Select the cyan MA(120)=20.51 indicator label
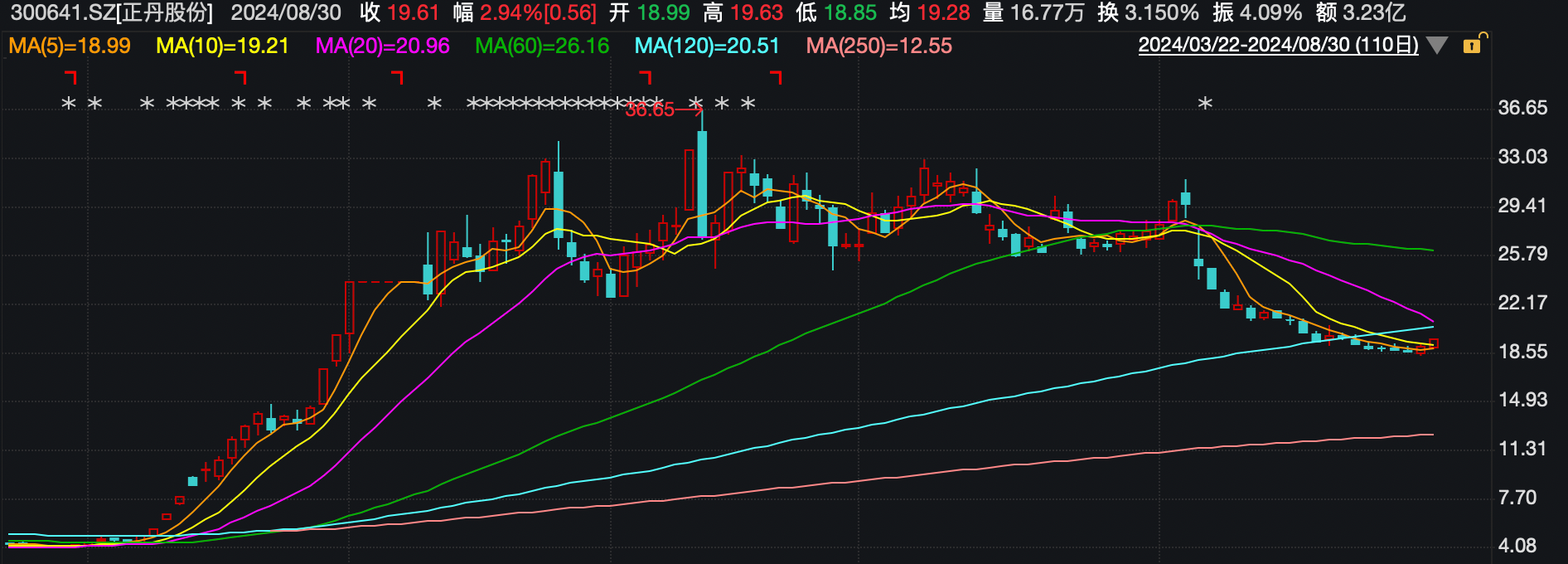Screen dimensions: 1568x564 coord(707,46)
